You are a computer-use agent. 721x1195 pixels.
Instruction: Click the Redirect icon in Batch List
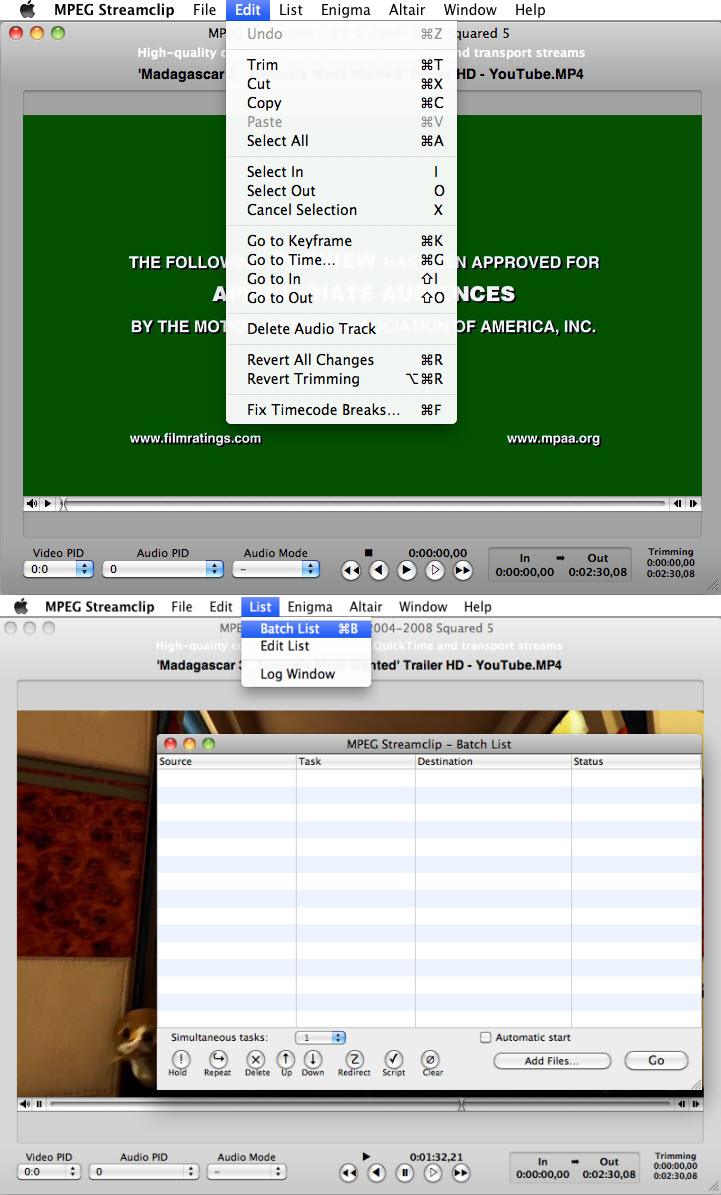click(x=354, y=1059)
